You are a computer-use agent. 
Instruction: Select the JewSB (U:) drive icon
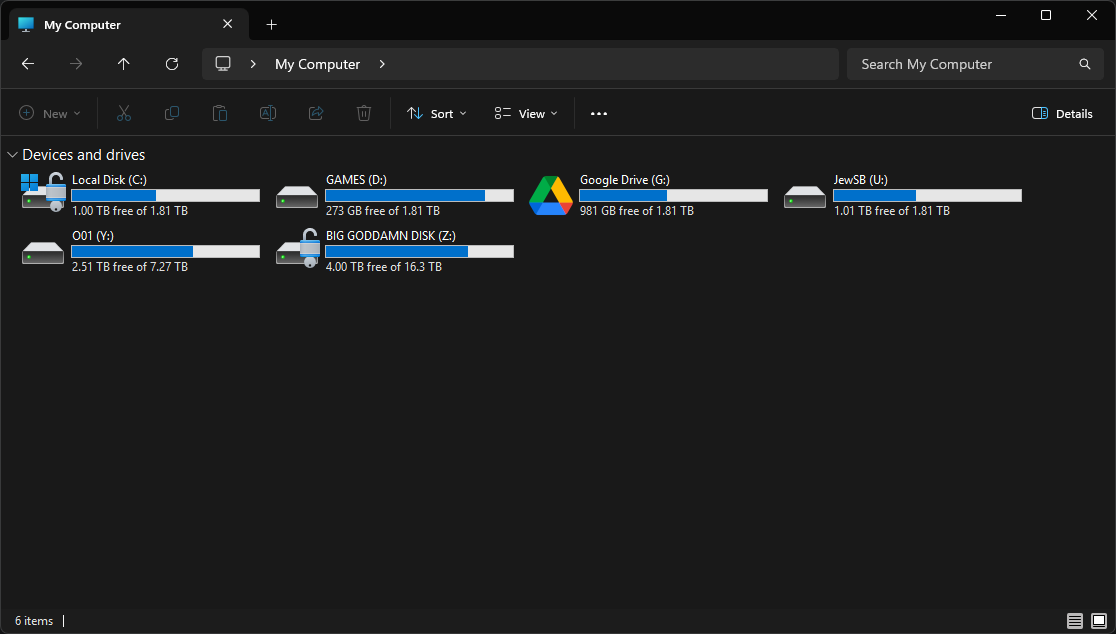(805, 196)
